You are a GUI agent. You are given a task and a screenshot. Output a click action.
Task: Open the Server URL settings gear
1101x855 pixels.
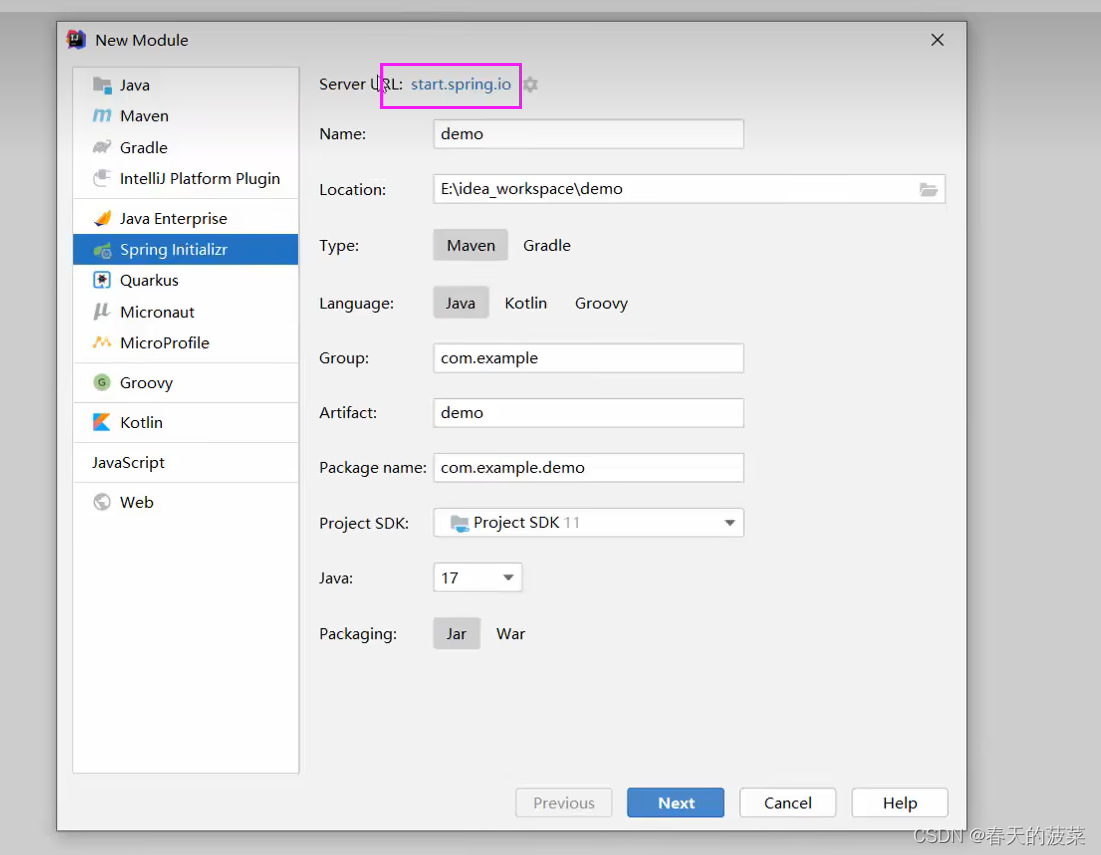(530, 85)
